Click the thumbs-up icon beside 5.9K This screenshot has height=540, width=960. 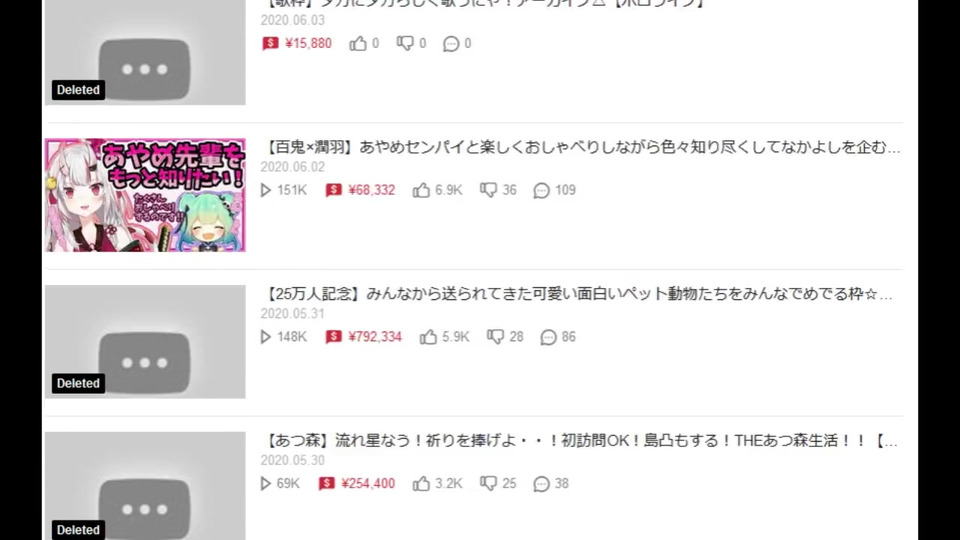pyautogui.click(x=428, y=337)
